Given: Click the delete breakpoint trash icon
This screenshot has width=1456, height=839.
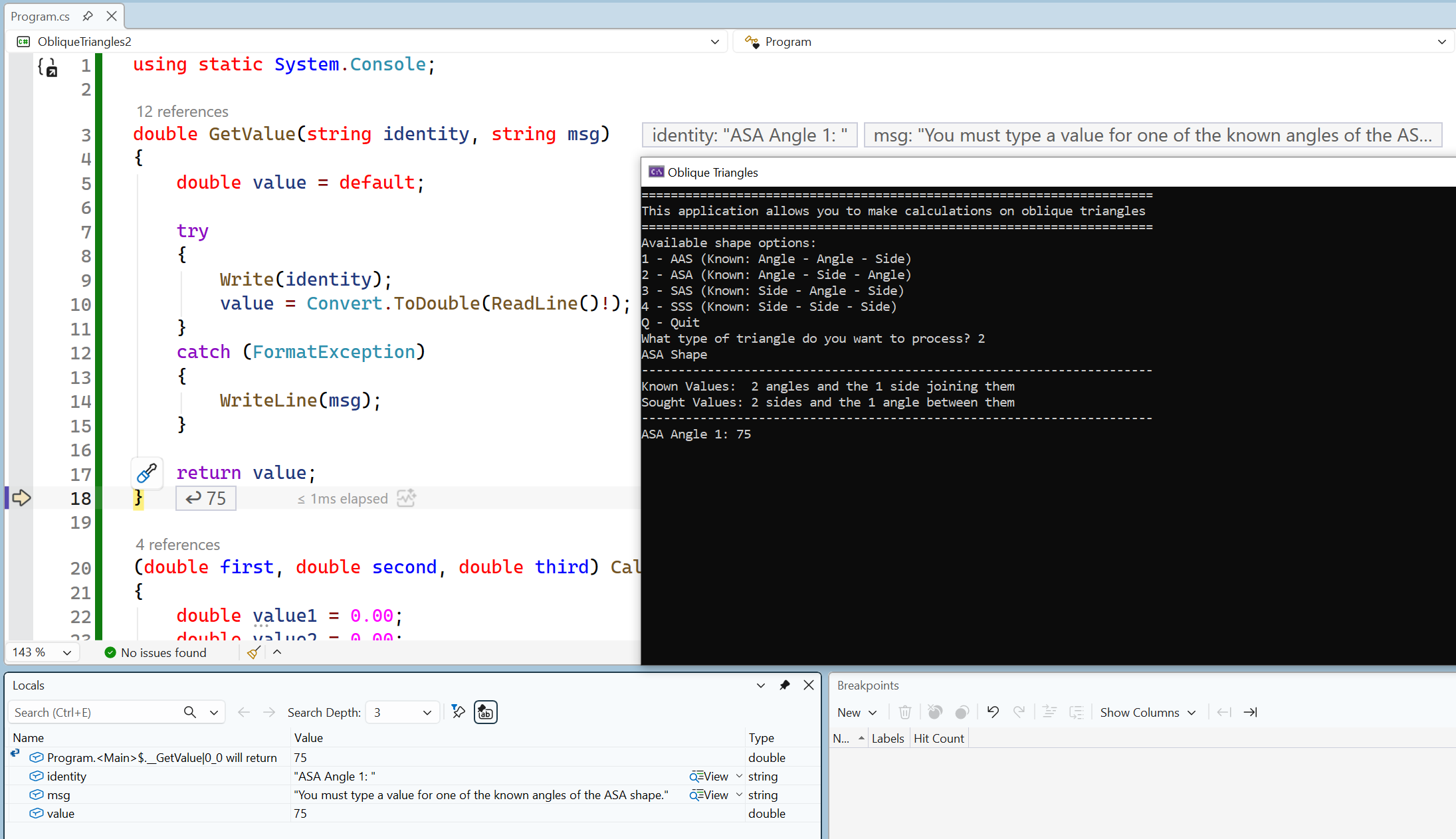Looking at the screenshot, I should [x=904, y=712].
